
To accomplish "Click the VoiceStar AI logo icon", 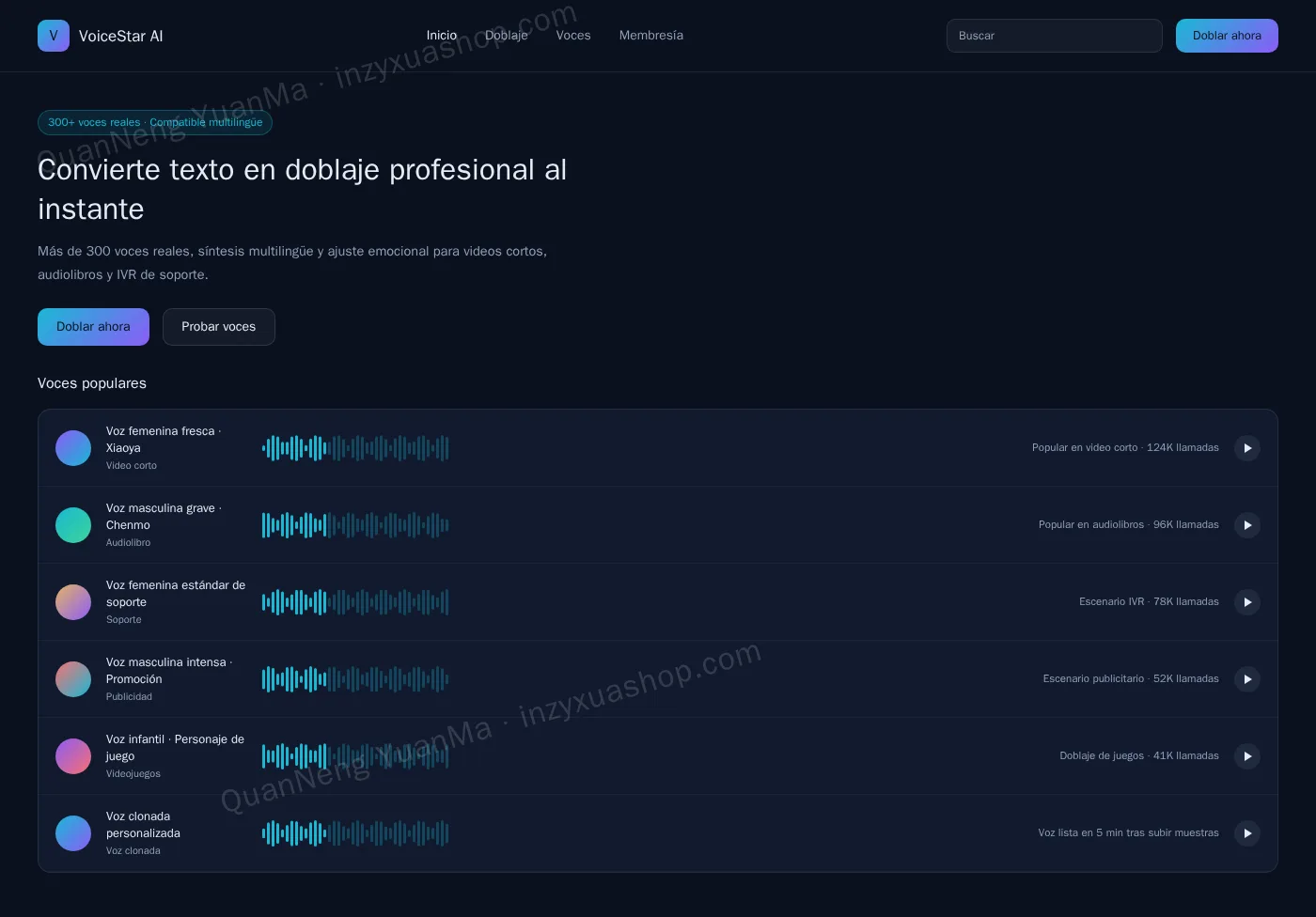I will tap(54, 36).
